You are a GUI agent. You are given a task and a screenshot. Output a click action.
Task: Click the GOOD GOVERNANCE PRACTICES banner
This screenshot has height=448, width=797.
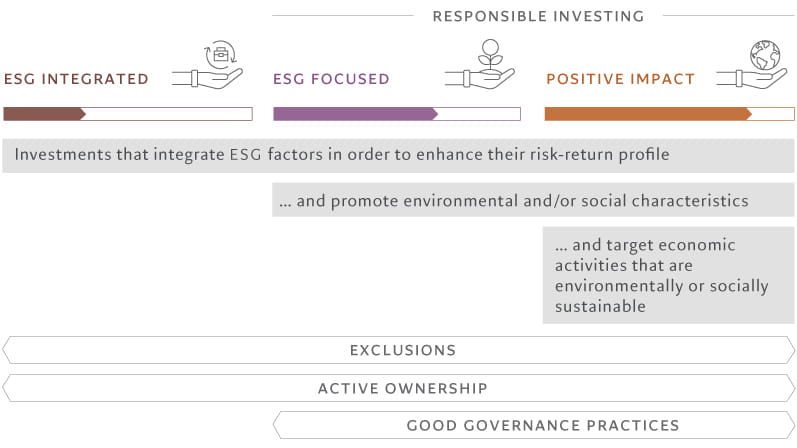[x=542, y=425]
